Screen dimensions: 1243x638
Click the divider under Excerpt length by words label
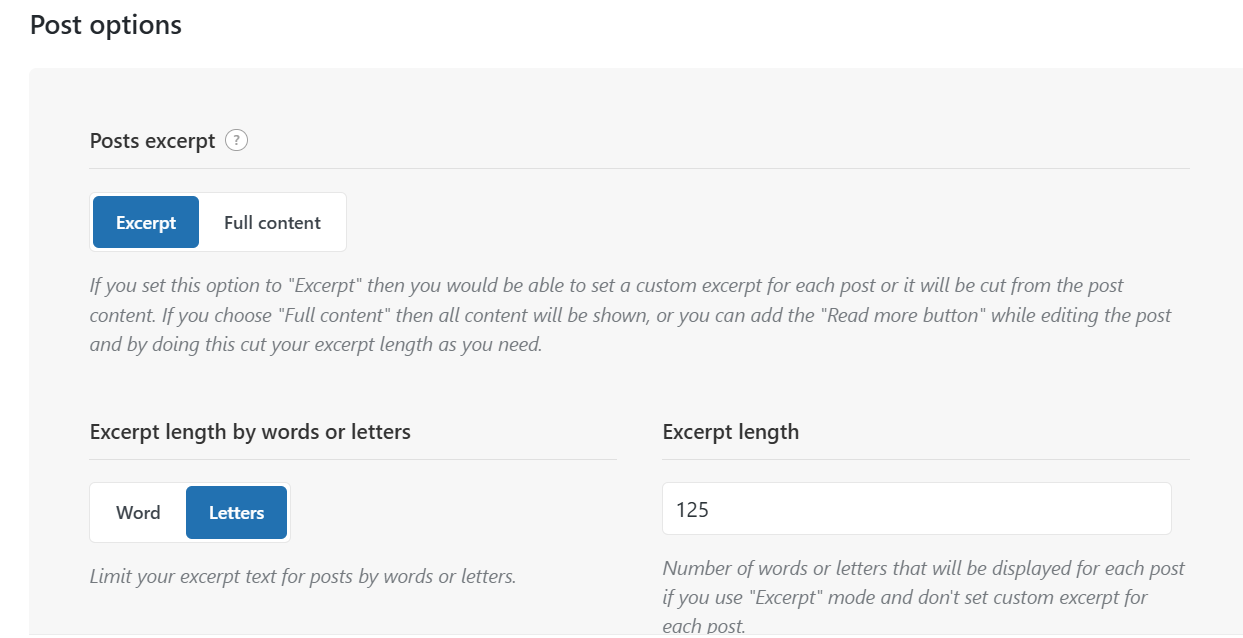click(x=353, y=459)
